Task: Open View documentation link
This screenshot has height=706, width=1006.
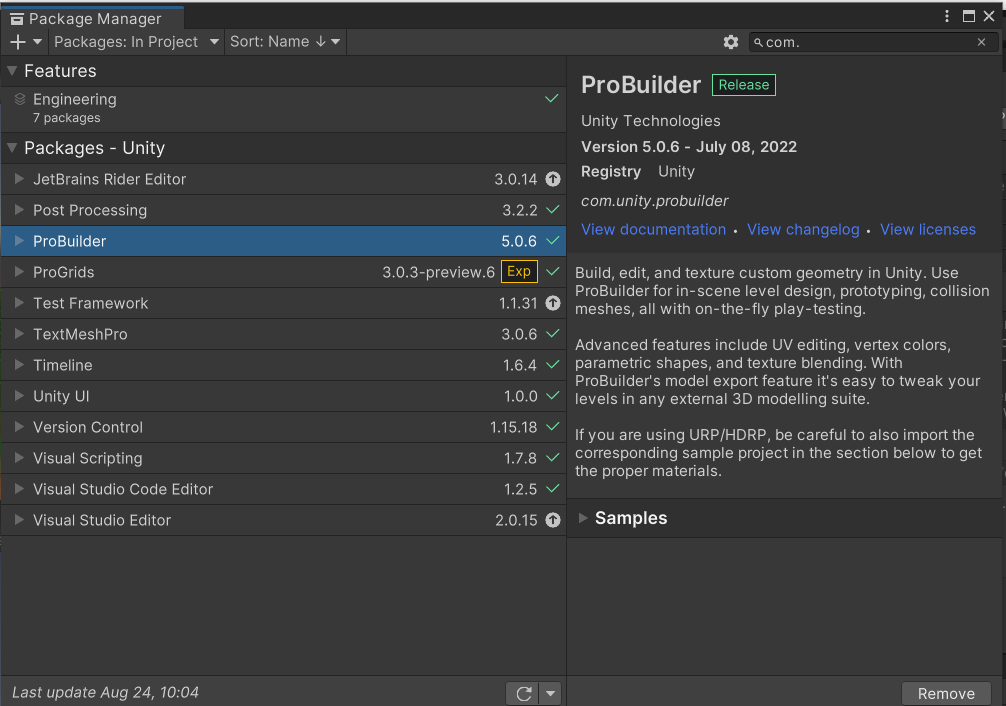Action: point(653,230)
